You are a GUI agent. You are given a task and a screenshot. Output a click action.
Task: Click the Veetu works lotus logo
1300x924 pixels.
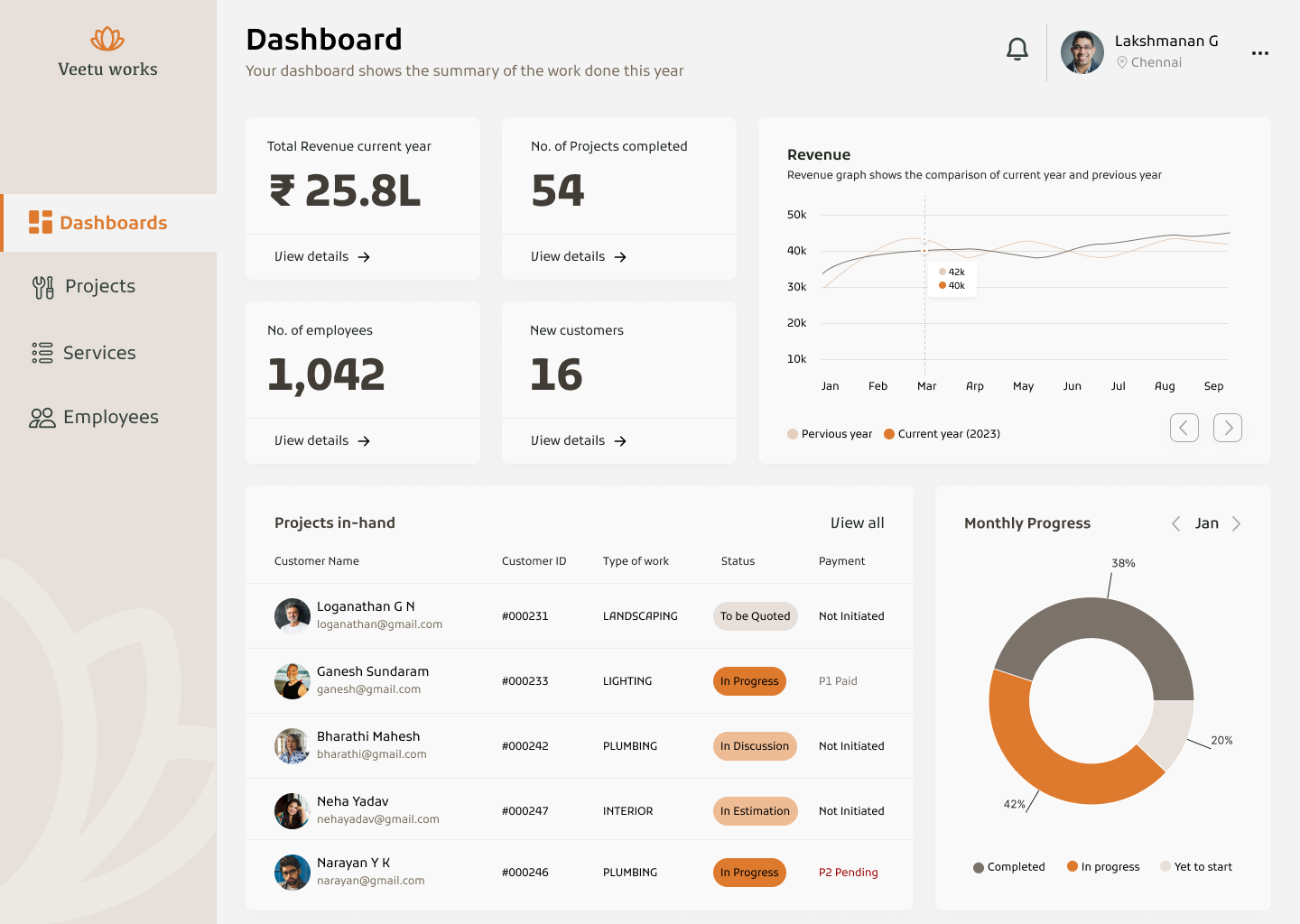click(x=107, y=39)
